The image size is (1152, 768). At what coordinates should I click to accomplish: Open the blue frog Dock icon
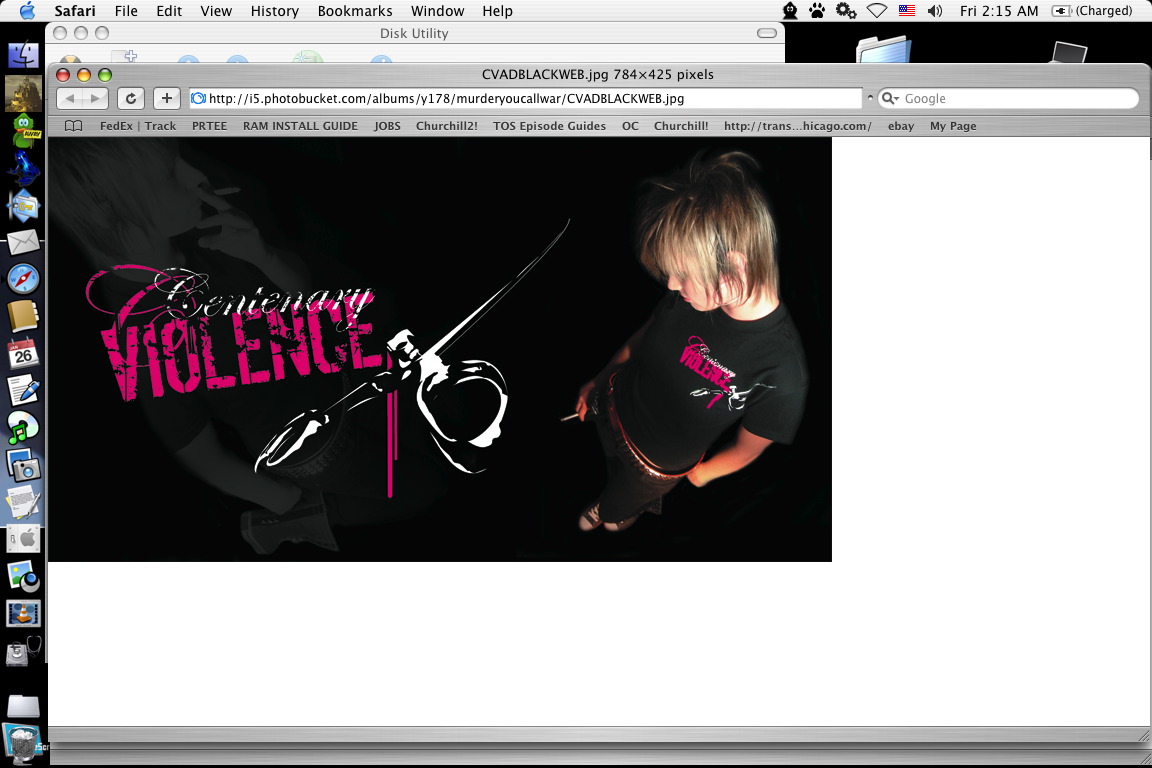pos(24,169)
